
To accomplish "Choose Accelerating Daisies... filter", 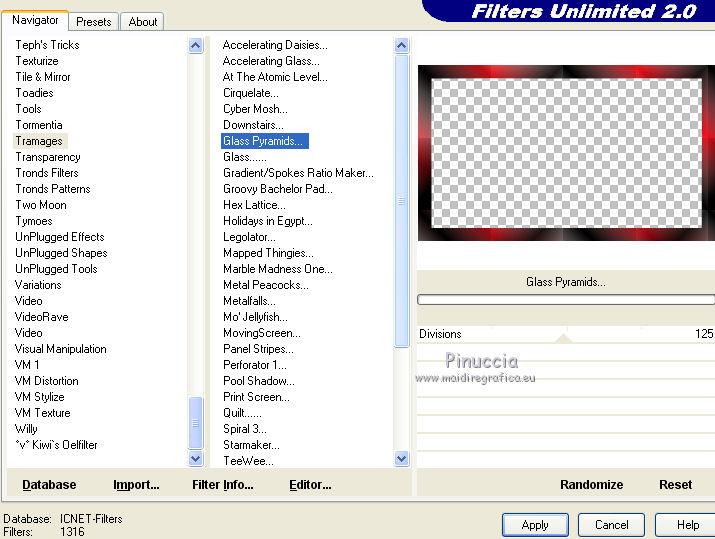I will click(275, 45).
